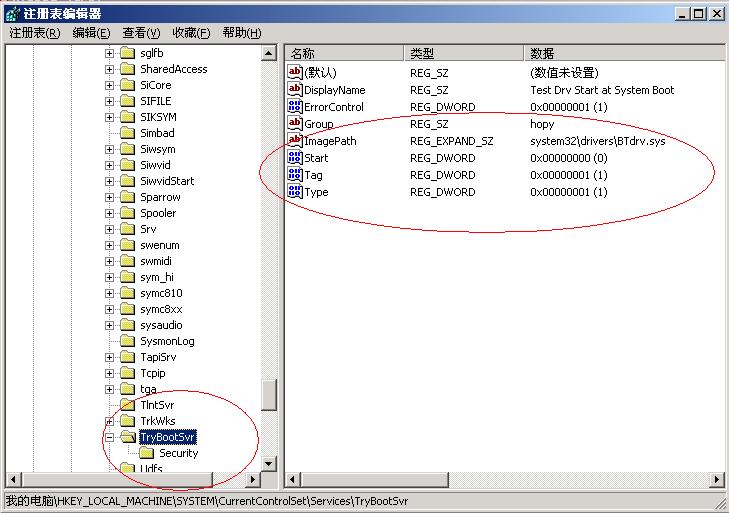The height and width of the screenshot is (513, 729).
Task: Click the tree pane scroll up arrow
Action: click(268, 53)
